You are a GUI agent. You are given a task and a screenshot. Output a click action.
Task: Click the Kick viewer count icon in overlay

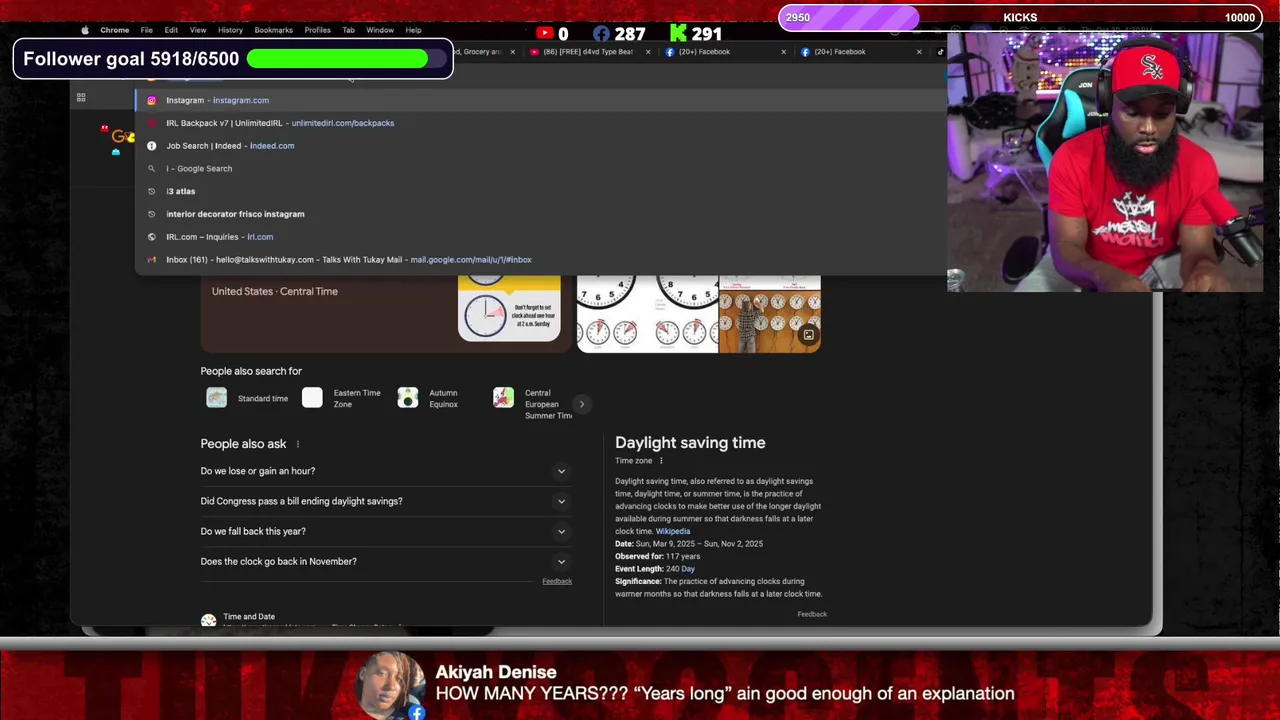pyautogui.click(x=678, y=34)
